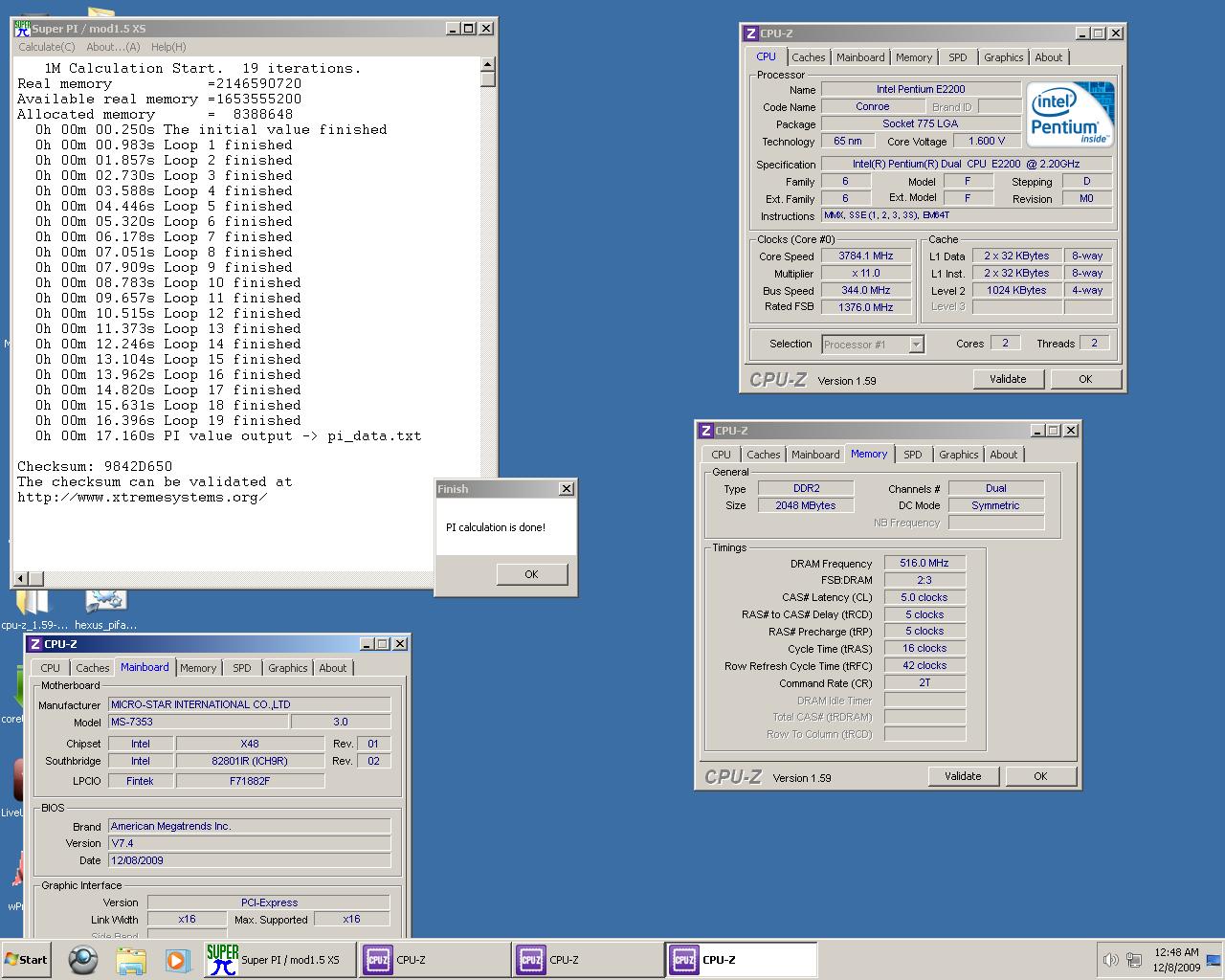Open Memory tab in Mainboard window
Image resolution: width=1225 pixels, height=980 pixels.
click(x=198, y=668)
